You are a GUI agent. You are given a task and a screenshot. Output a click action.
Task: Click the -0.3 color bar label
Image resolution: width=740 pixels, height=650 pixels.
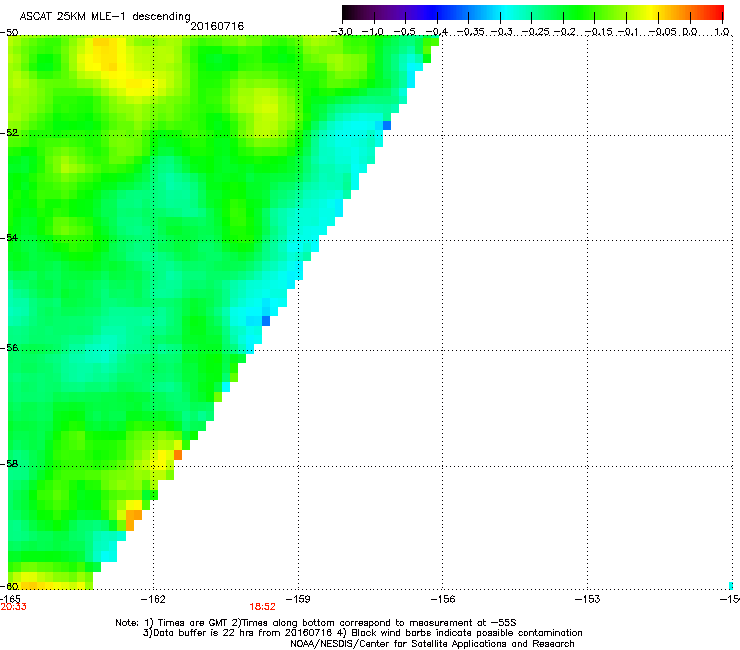(501, 32)
